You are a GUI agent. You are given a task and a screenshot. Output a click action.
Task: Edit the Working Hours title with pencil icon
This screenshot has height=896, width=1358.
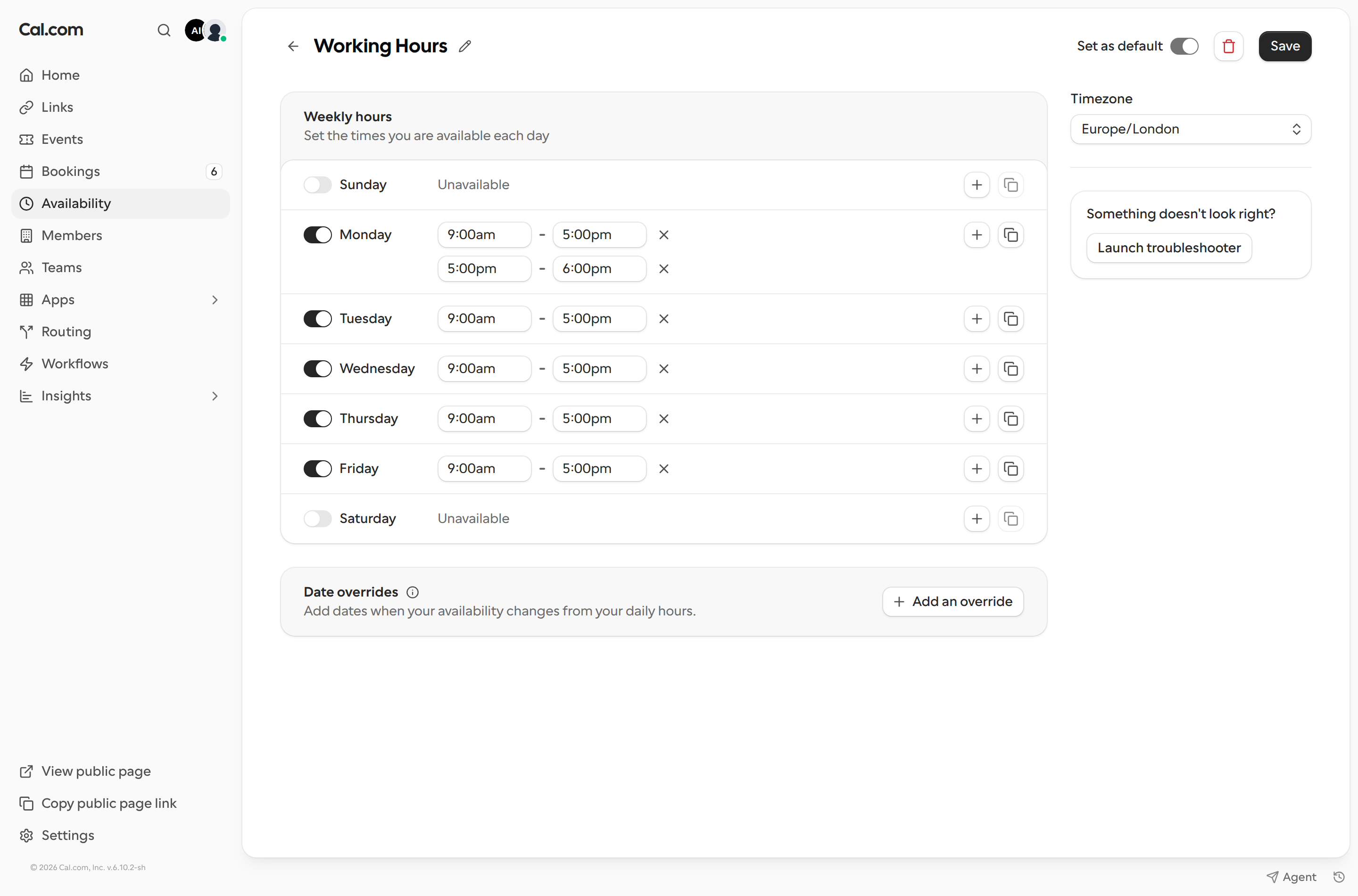click(465, 46)
